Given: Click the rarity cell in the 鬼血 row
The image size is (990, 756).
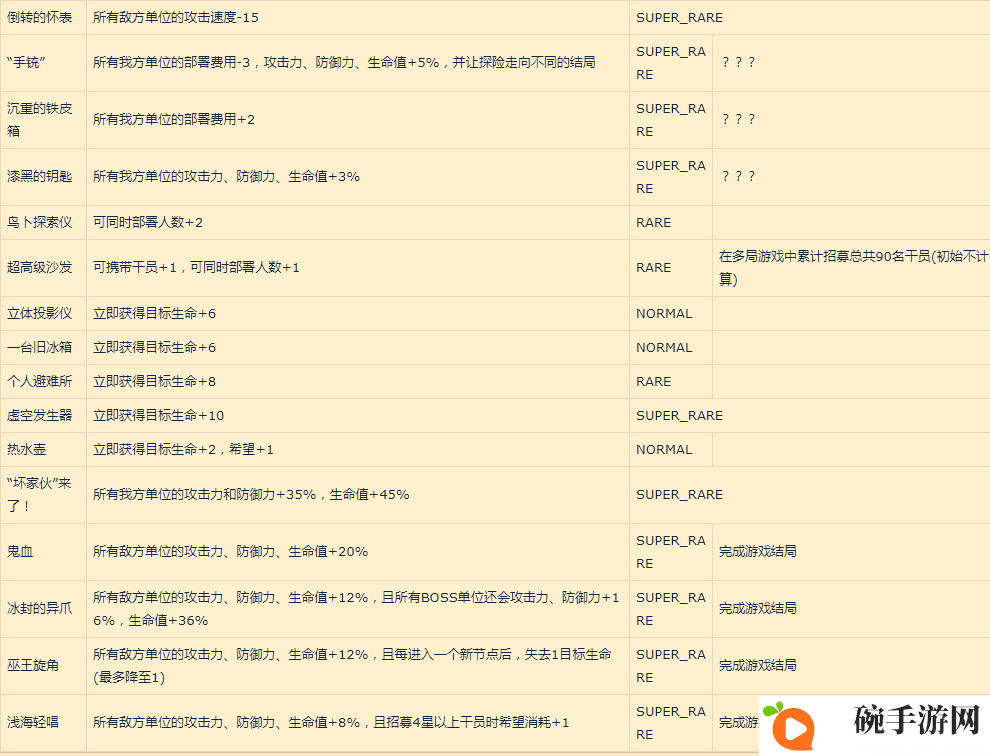Looking at the screenshot, I should pyautogui.click(x=671, y=552).
